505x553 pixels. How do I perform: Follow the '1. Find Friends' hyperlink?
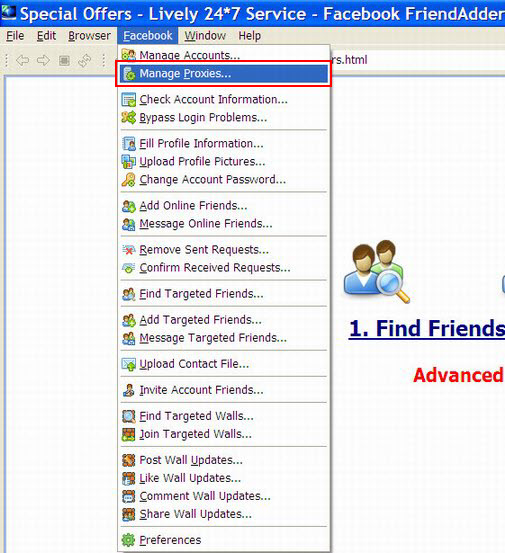click(x=427, y=329)
